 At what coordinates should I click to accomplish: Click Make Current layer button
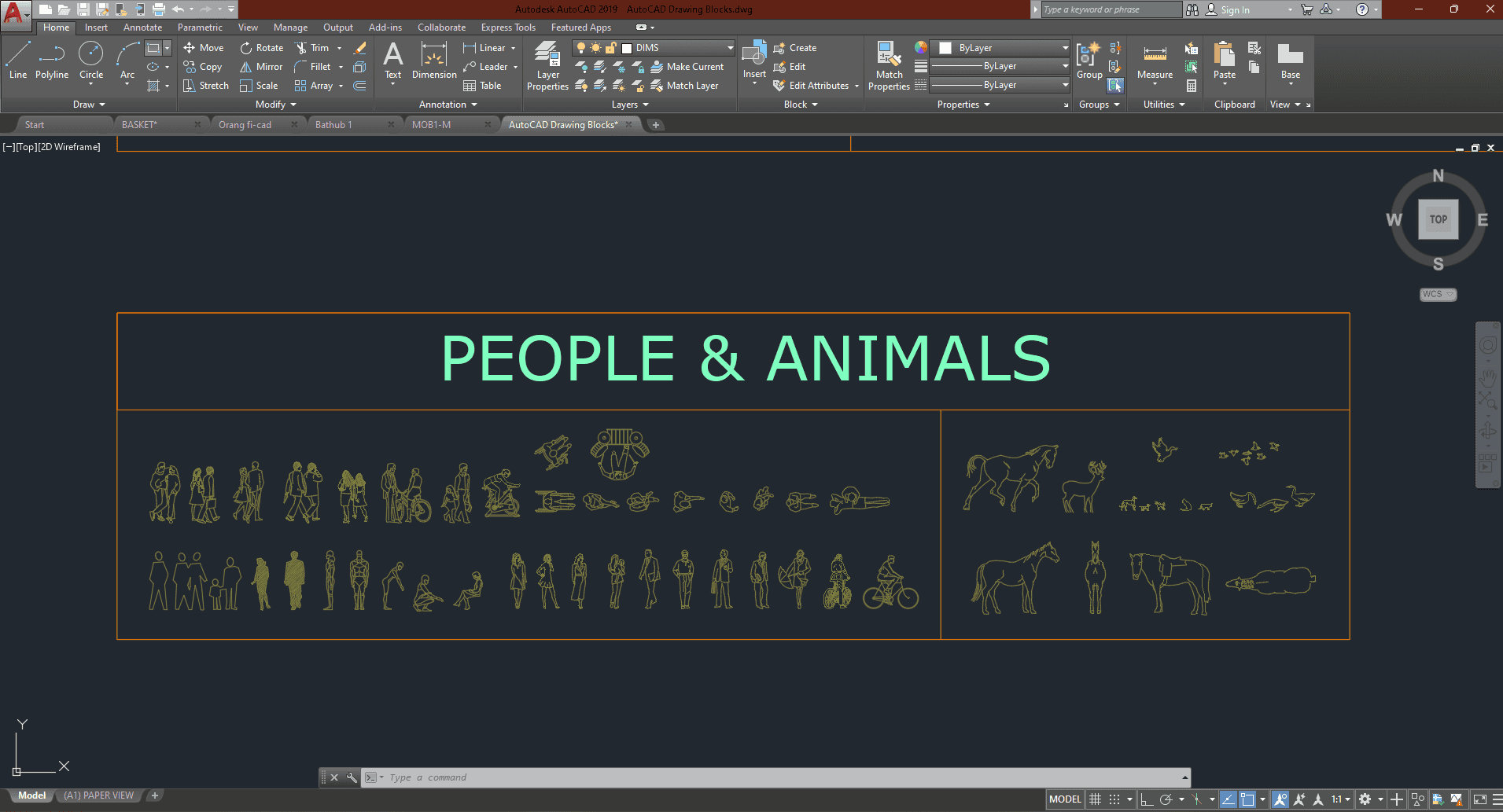(687, 67)
